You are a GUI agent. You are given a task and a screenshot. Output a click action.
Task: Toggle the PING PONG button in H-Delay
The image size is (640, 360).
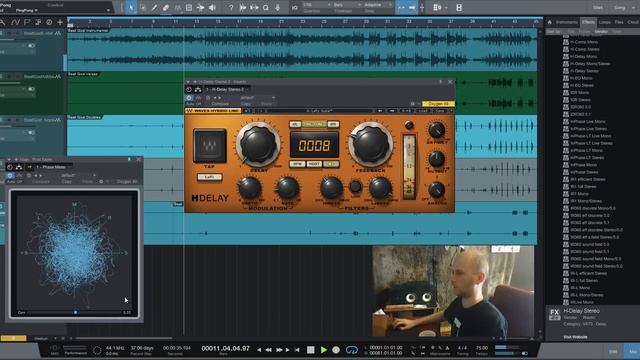point(314,124)
